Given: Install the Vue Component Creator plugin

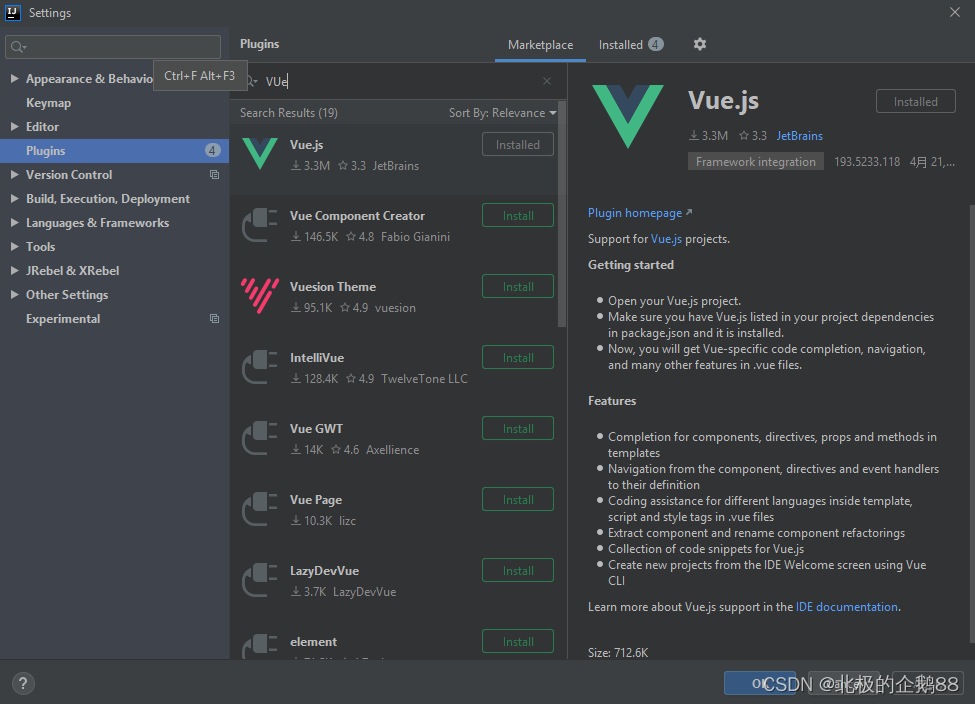Looking at the screenshot, I should [518, 216].
